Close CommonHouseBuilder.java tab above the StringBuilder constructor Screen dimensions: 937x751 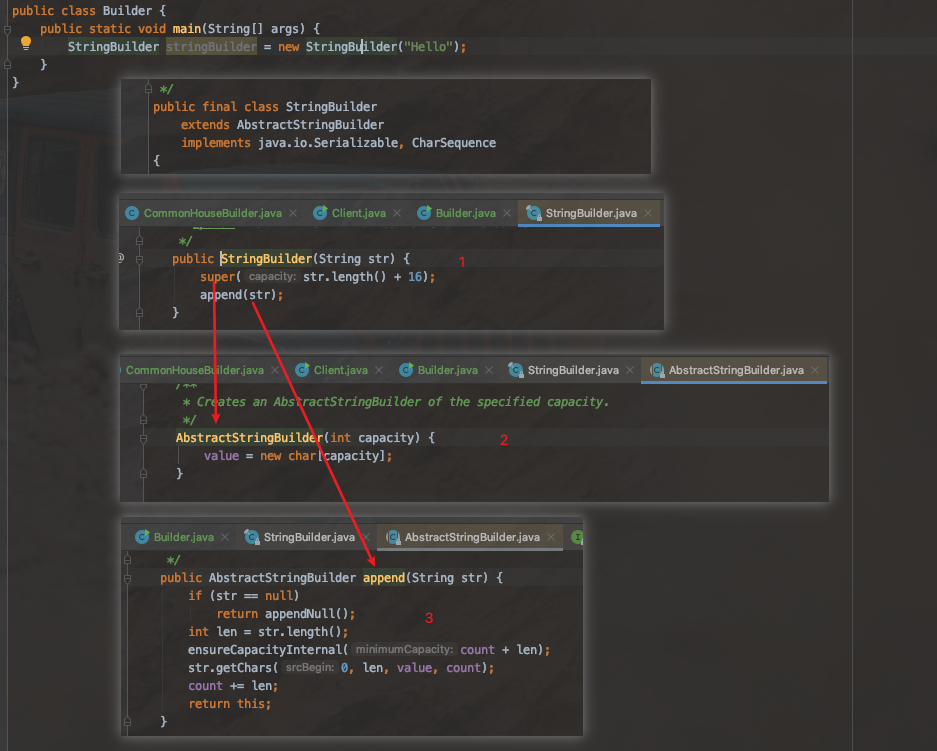[293, 213]
